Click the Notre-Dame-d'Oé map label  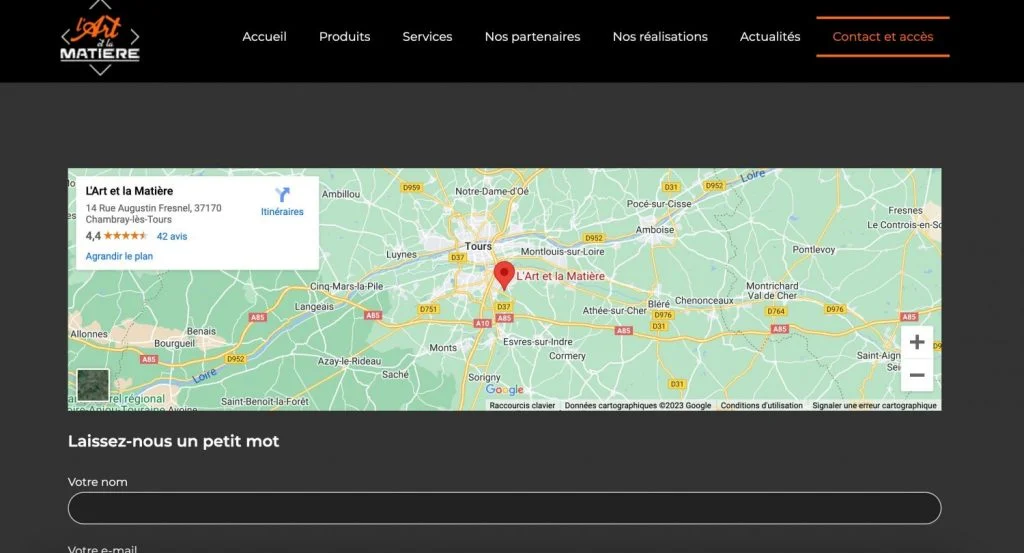(x=492, y=191)
